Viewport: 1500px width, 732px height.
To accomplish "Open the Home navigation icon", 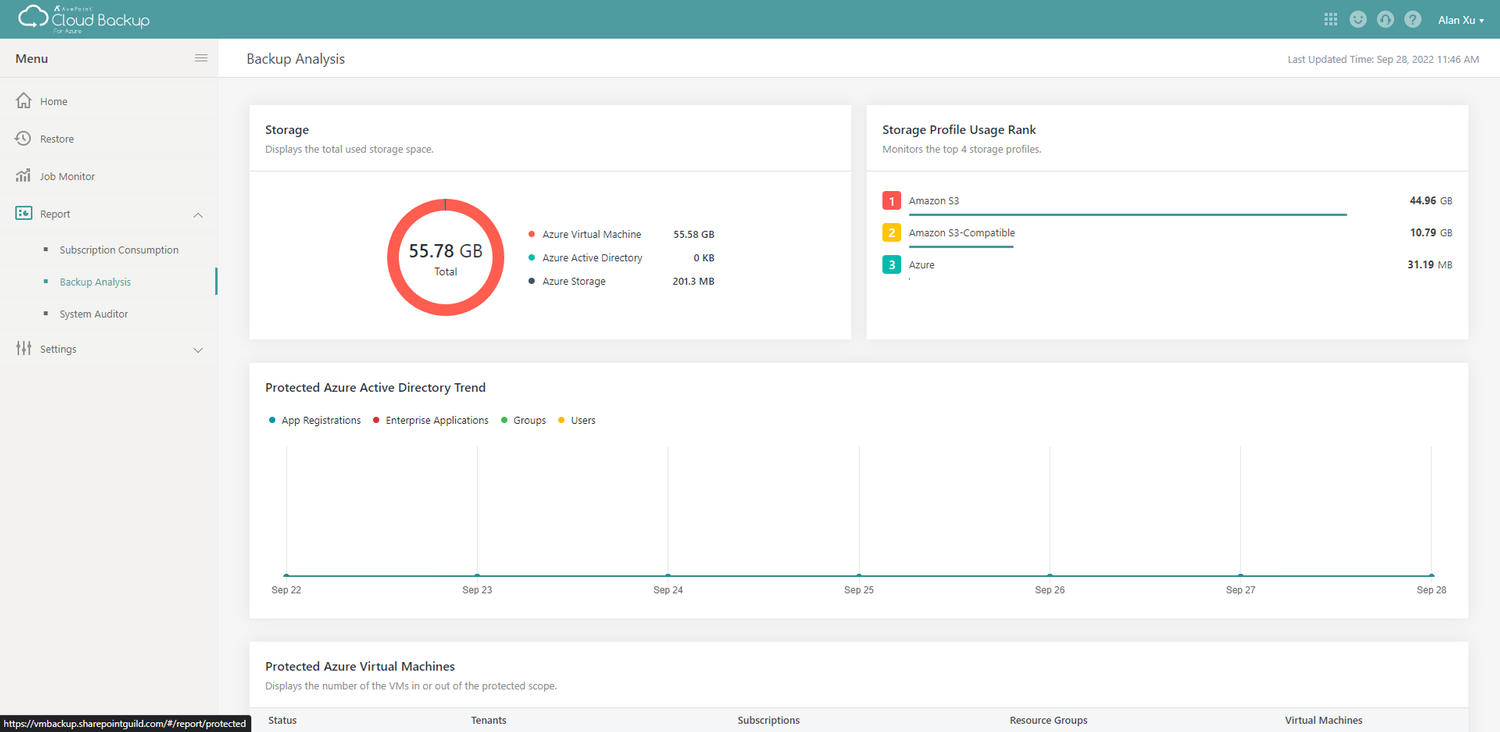I will tap(22, 101).
